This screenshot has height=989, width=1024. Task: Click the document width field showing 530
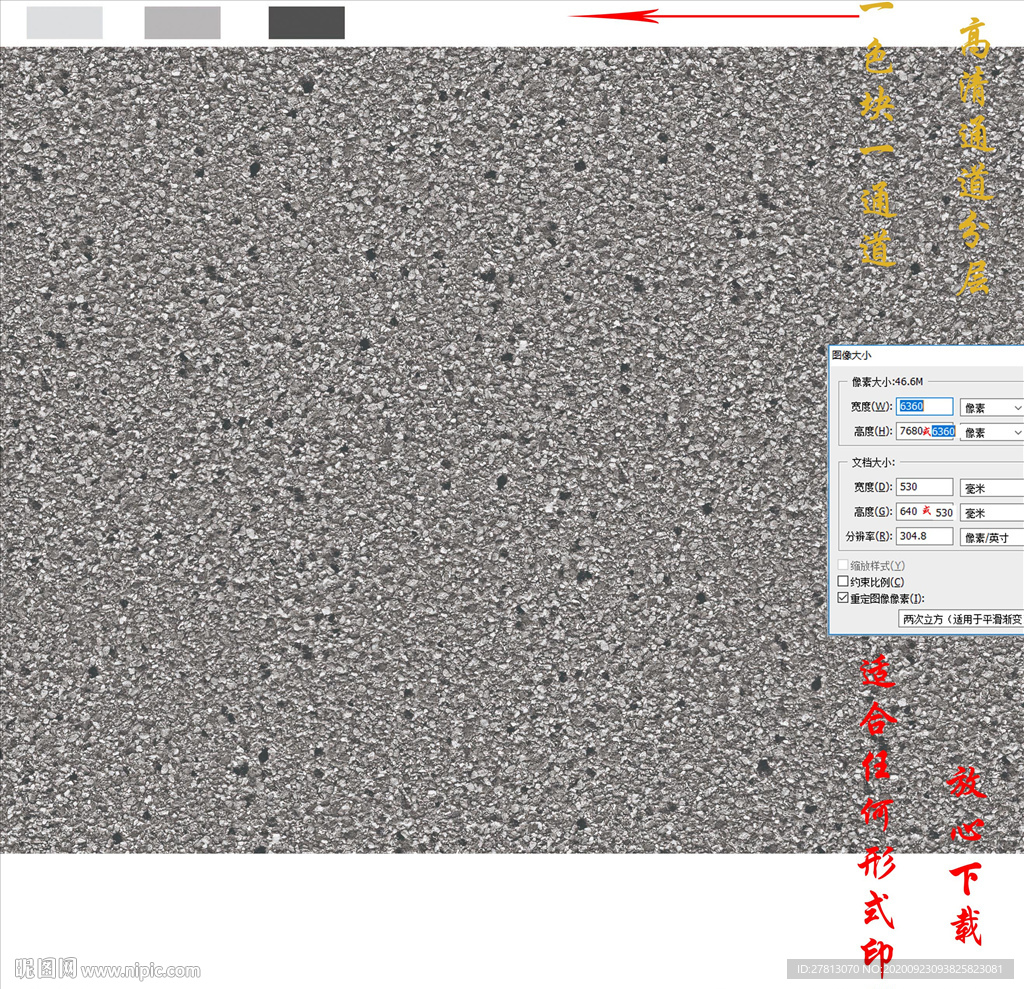(924, 487)
